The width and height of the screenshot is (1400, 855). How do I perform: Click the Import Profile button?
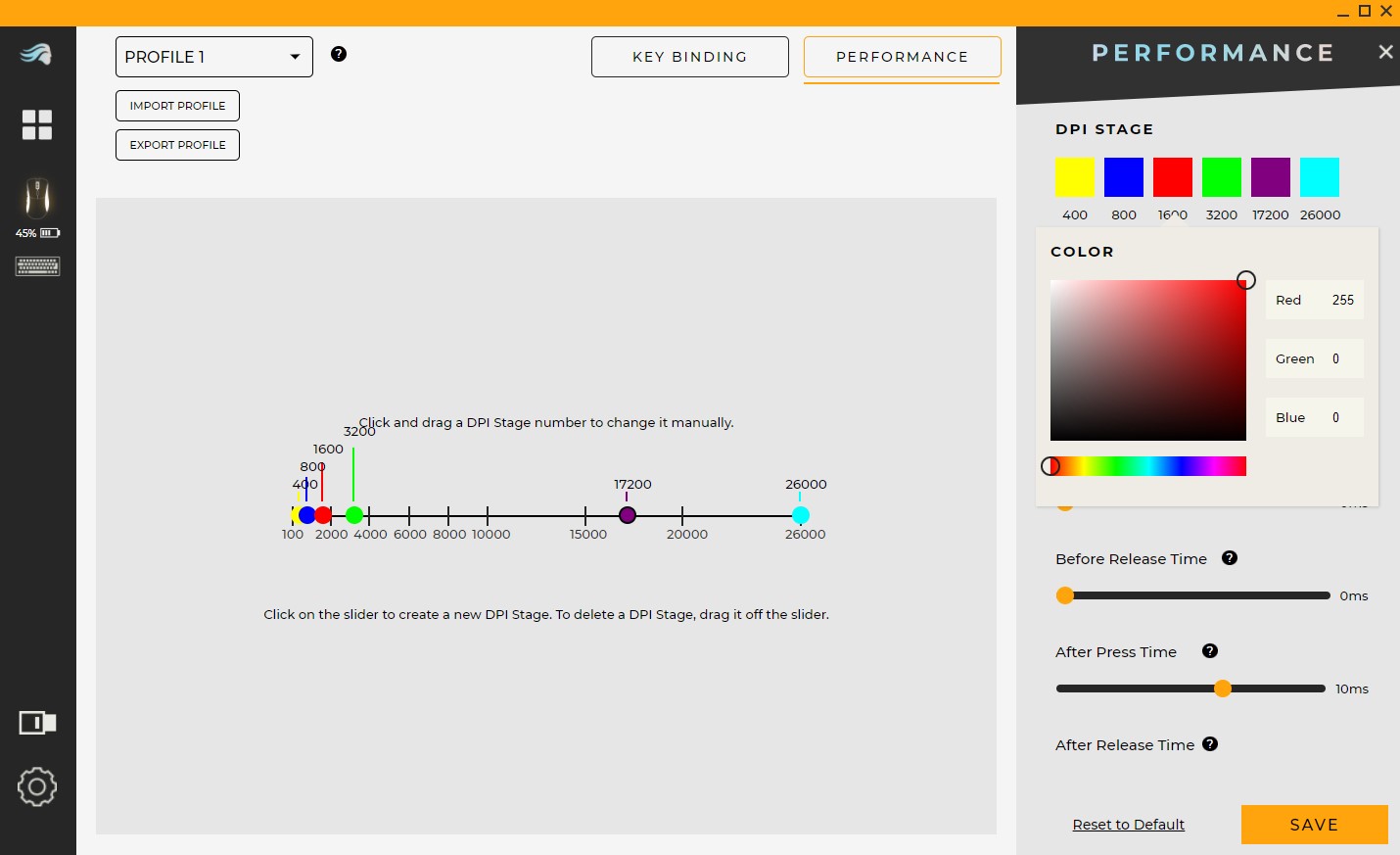pyautogui.click(x=177, y=106)
